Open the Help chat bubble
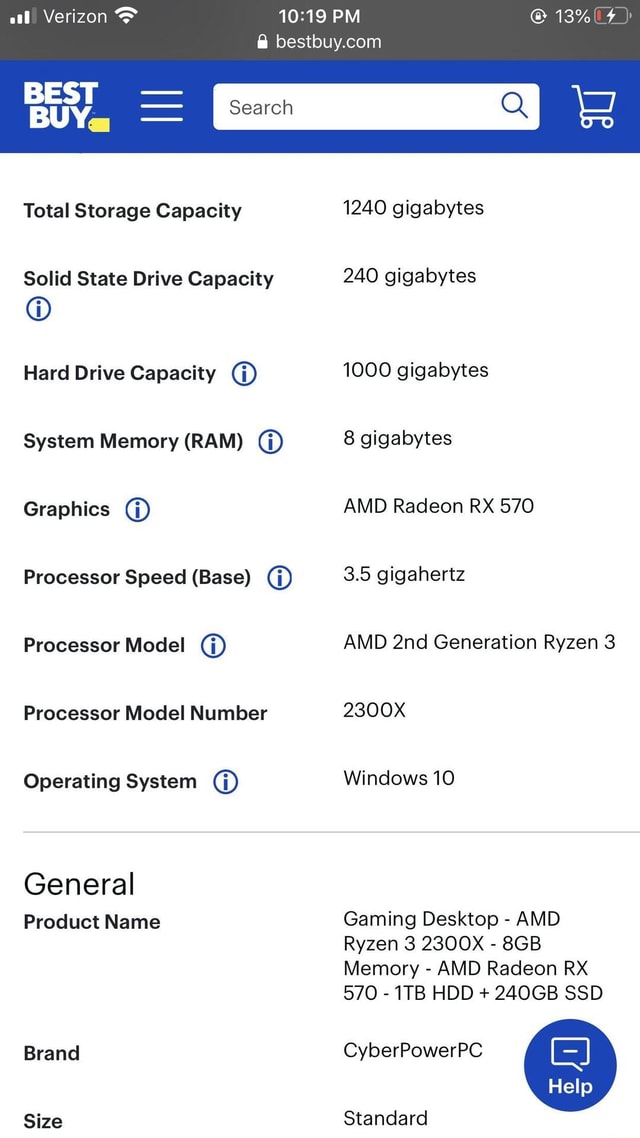The height and width of the screenshot is (1138, 640). [x=570, y=1064]
